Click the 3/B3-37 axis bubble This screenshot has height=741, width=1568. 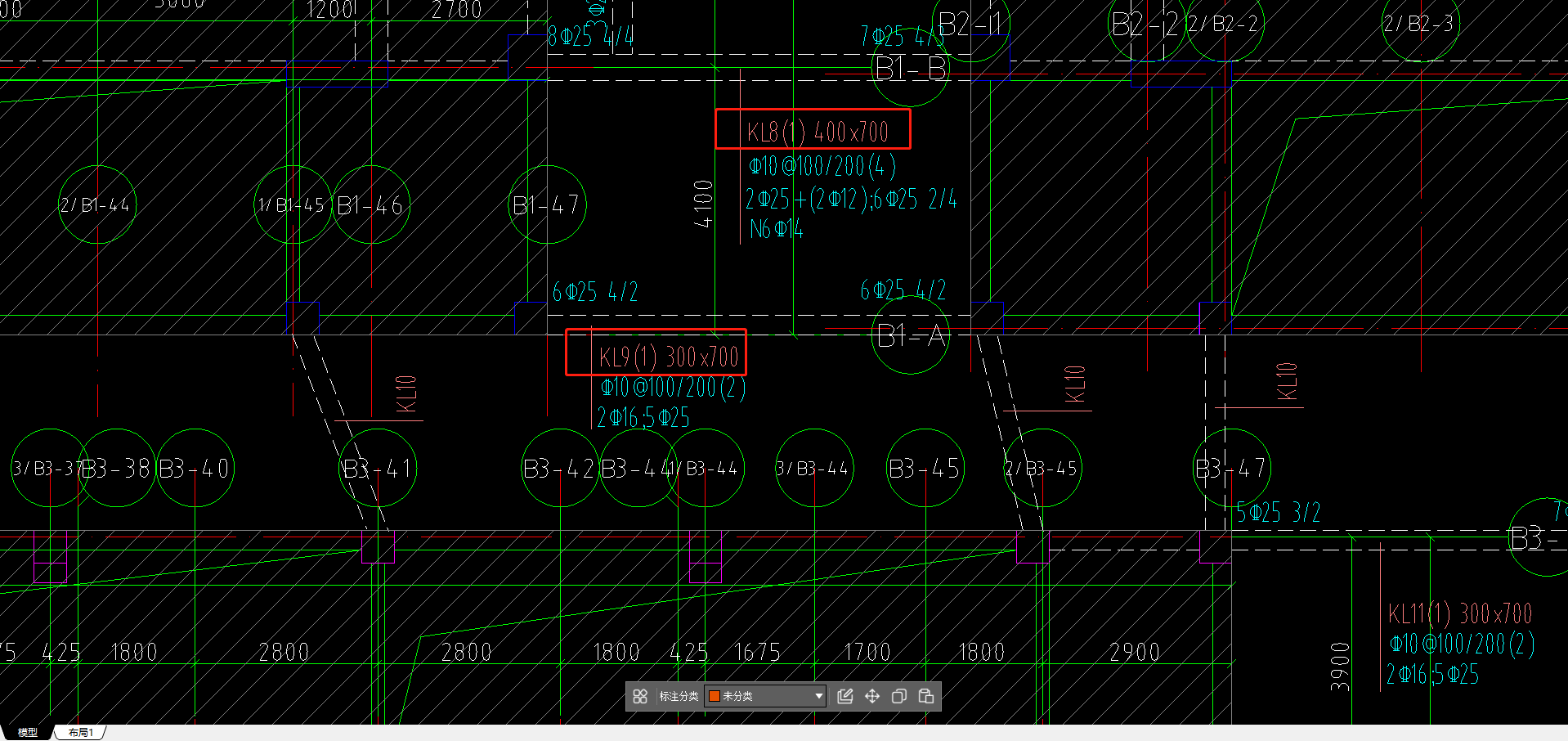[x=49, y=468]
